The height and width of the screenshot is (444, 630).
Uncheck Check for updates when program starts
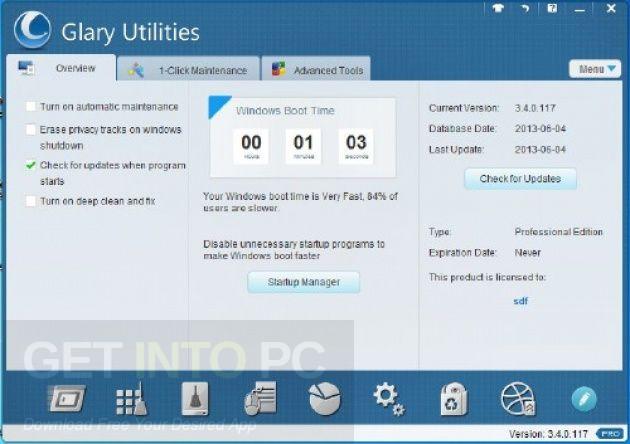(31, 165)
